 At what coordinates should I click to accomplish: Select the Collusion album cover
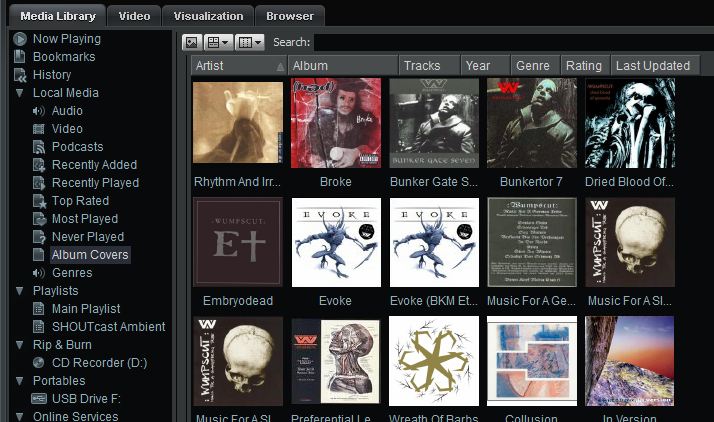point(532,361)
